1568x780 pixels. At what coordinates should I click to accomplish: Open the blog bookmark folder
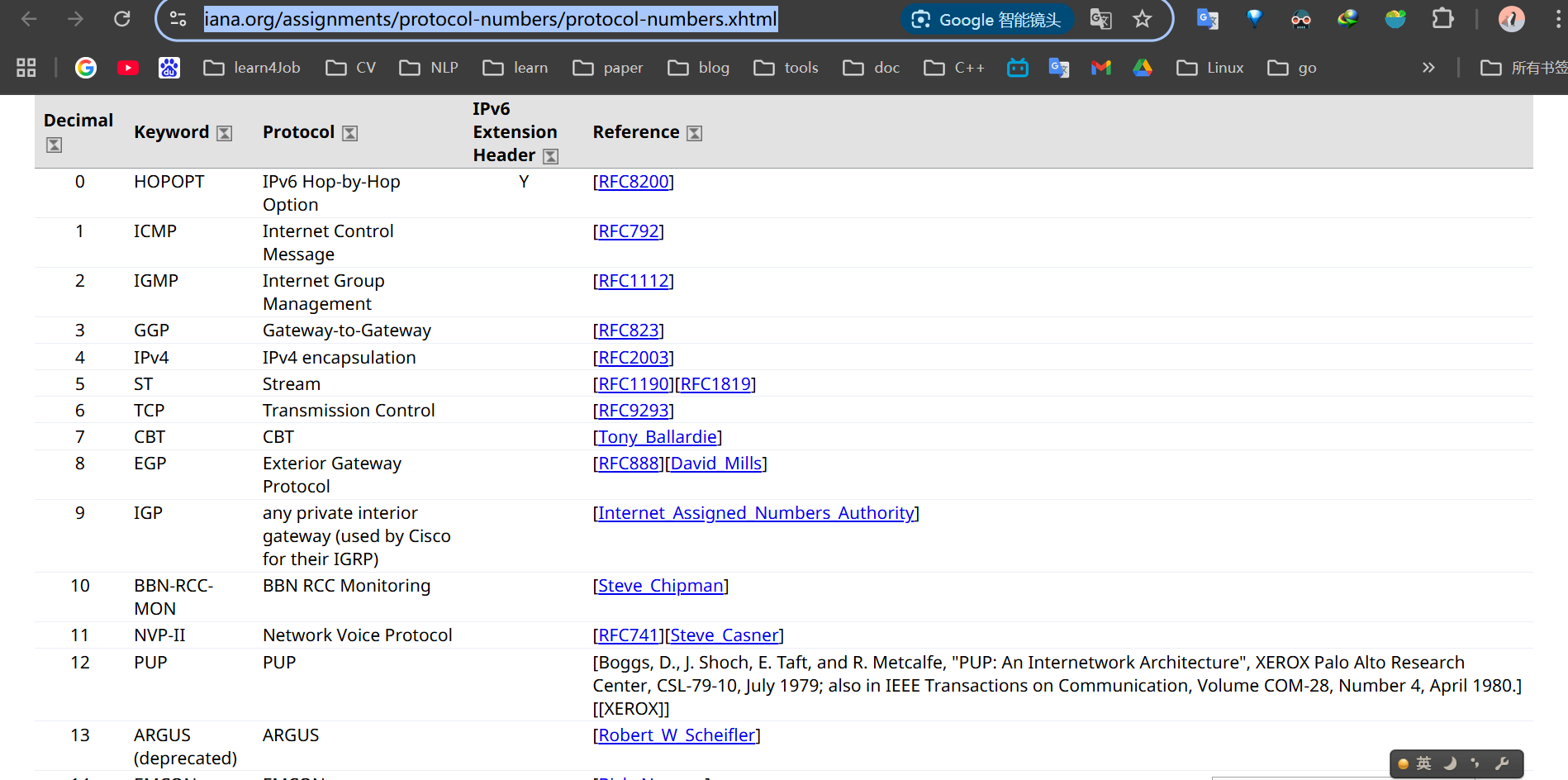point(699,68)
